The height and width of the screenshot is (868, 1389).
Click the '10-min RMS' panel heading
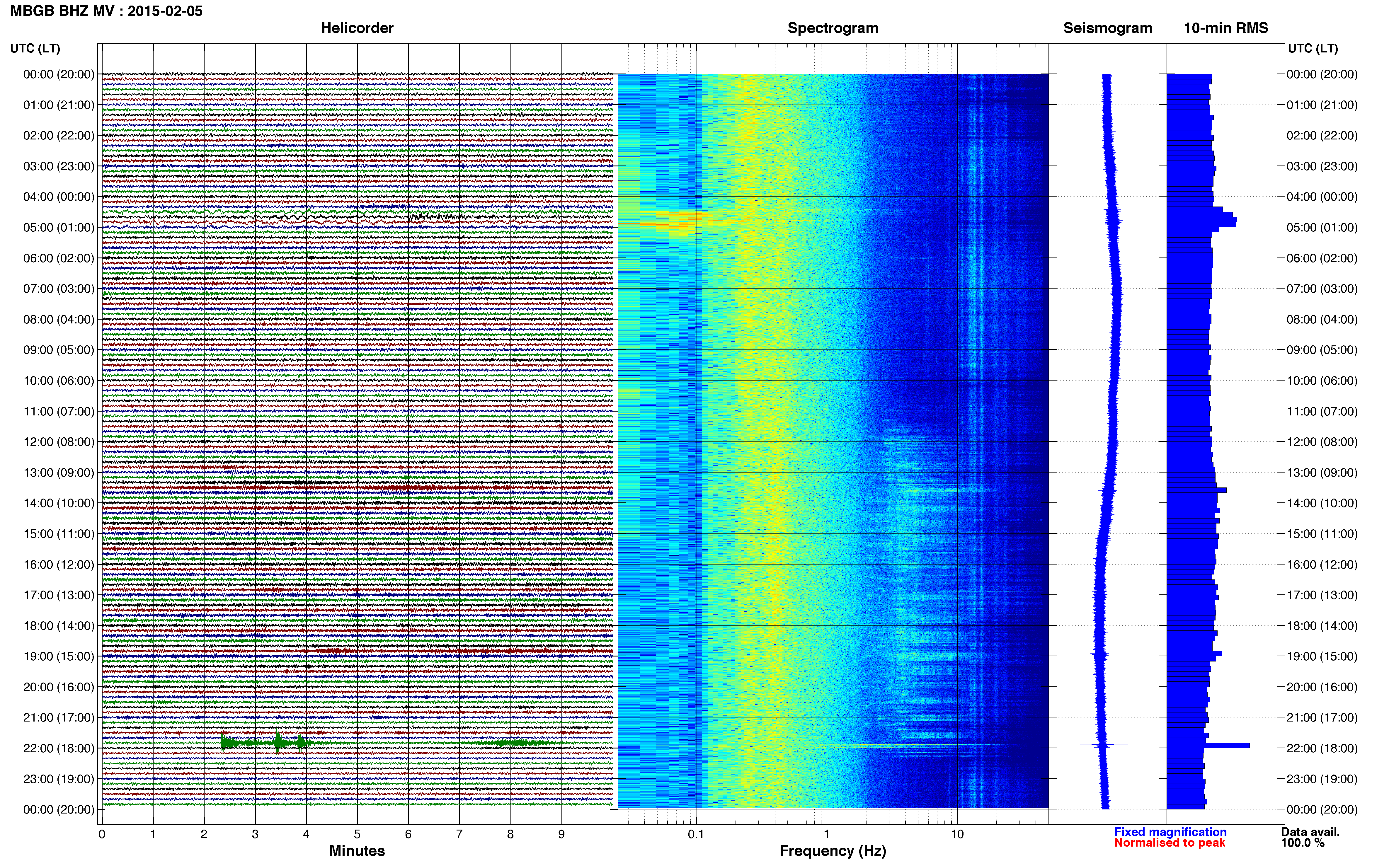[1226, 28]
